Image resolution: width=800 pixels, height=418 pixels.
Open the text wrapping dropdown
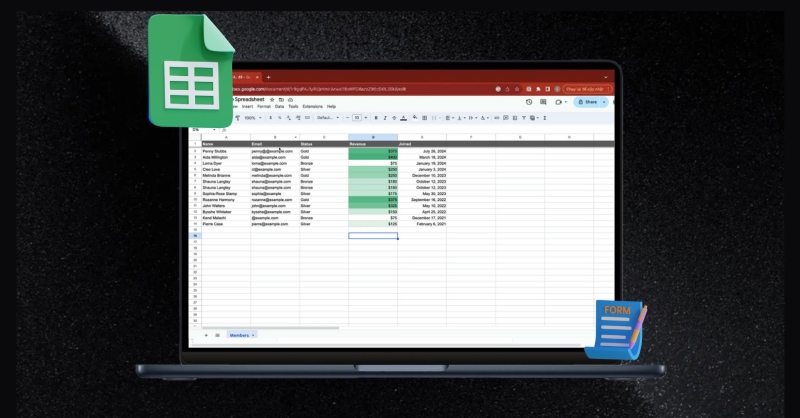coord(473,118)
